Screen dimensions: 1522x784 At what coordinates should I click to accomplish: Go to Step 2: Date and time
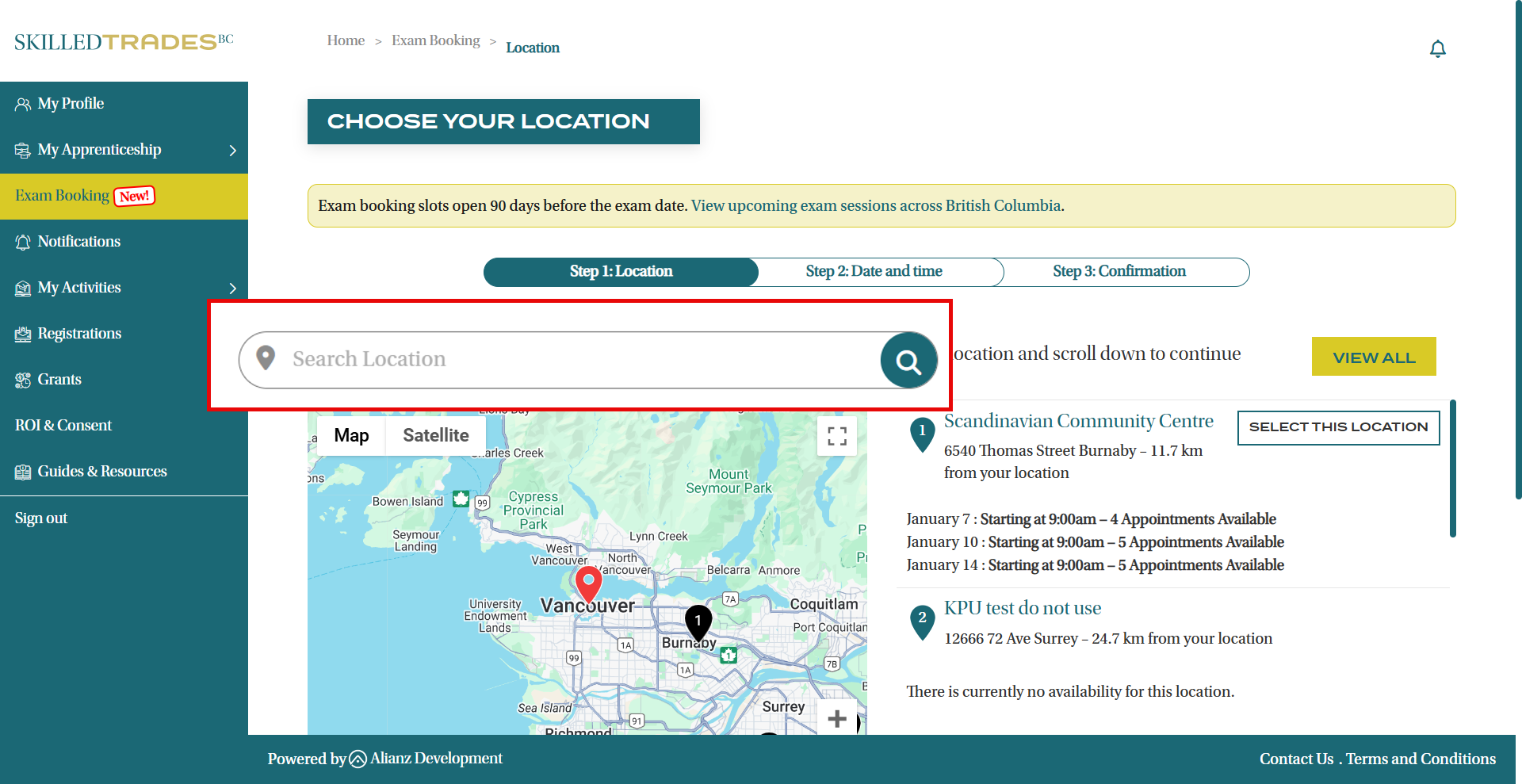pos(874,271)
